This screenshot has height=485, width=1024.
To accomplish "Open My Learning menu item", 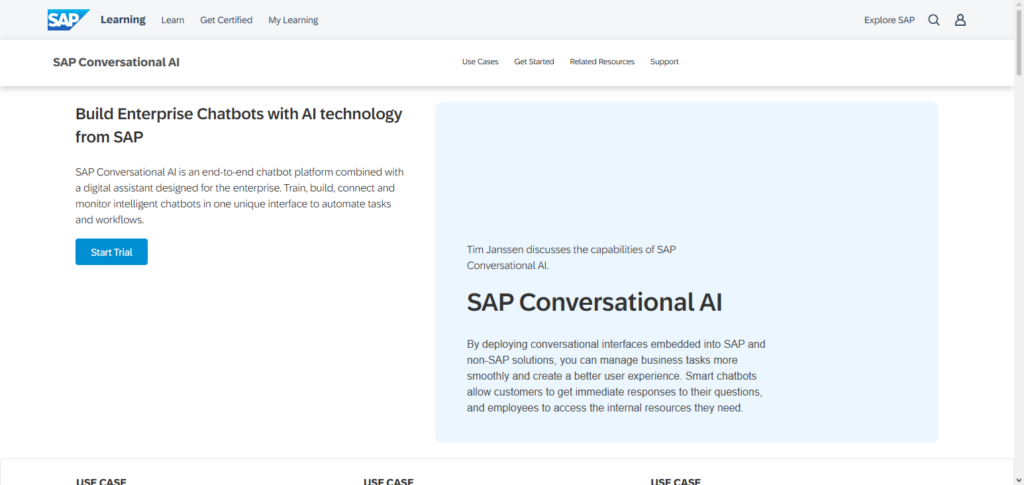I will 293,20.
